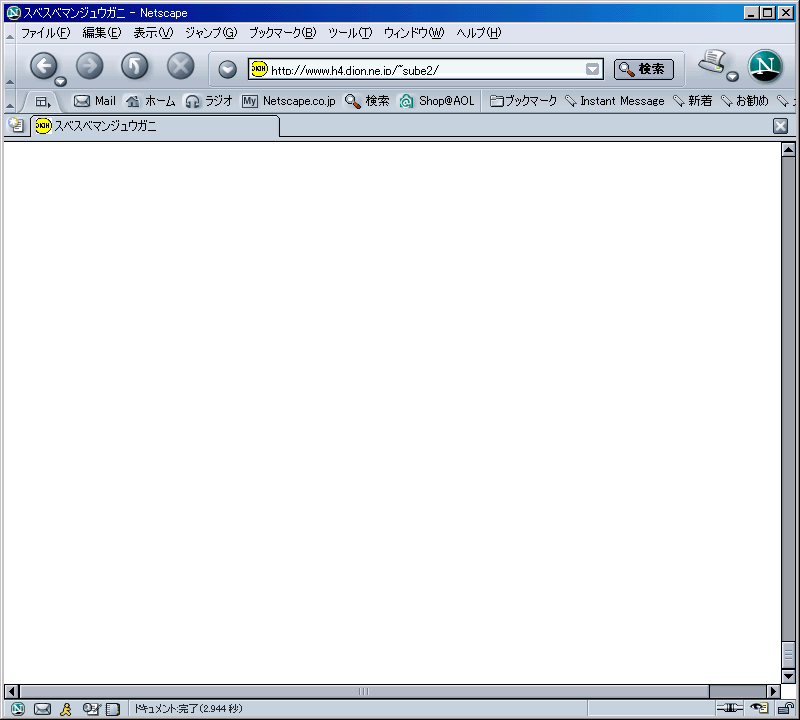Open the 編集(E) menu
The width and height of the screenshot is (800, 720).
(102, 33)
